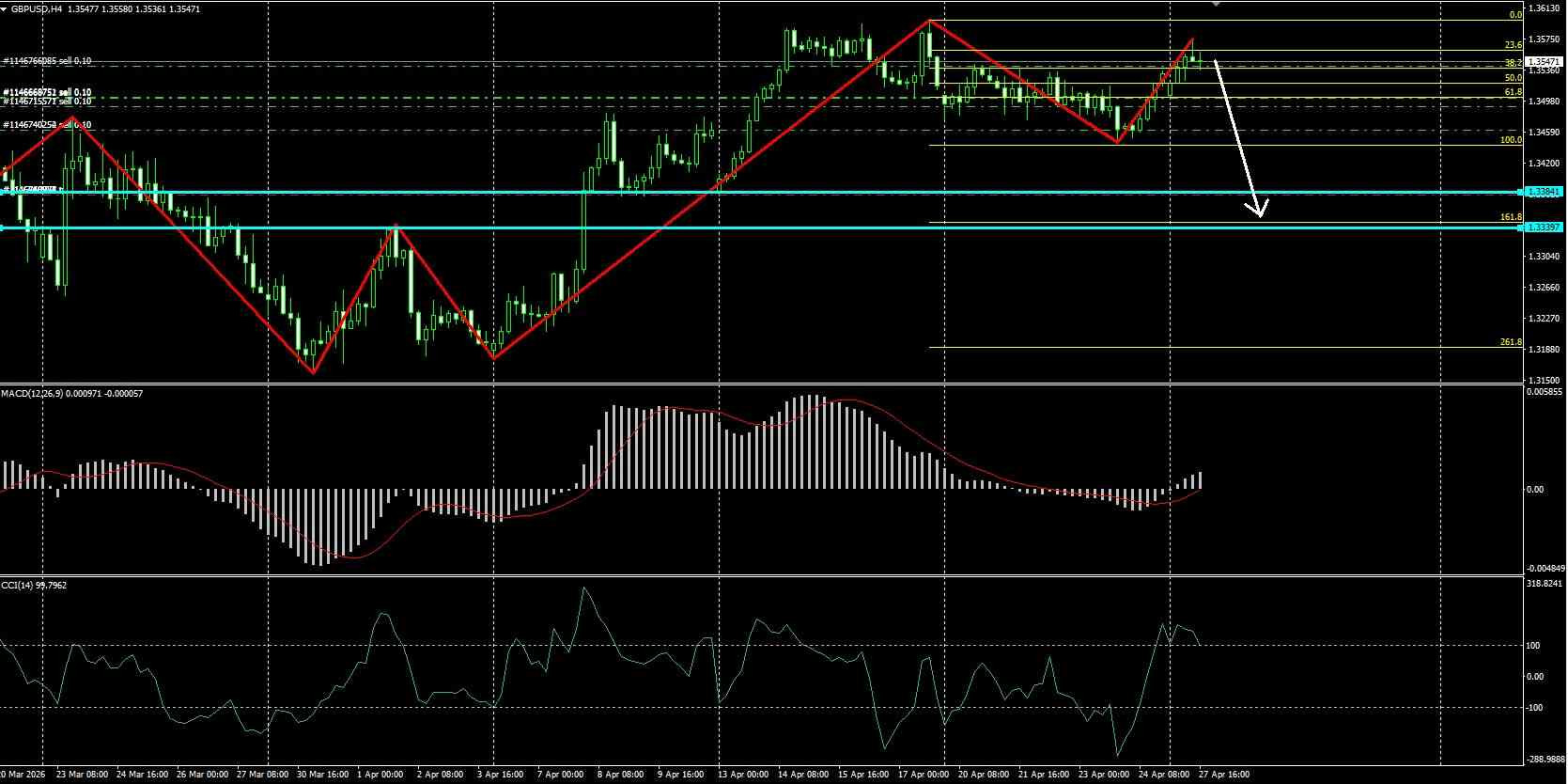Click the 1.32660 price scale value

1545,288
